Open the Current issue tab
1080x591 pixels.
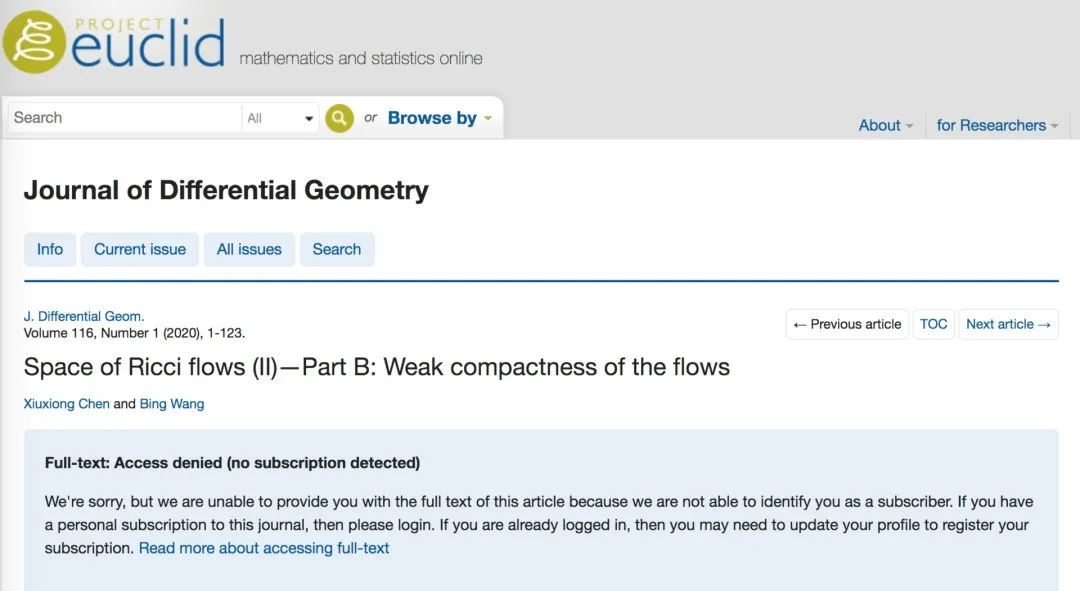(x=140, y=249)
